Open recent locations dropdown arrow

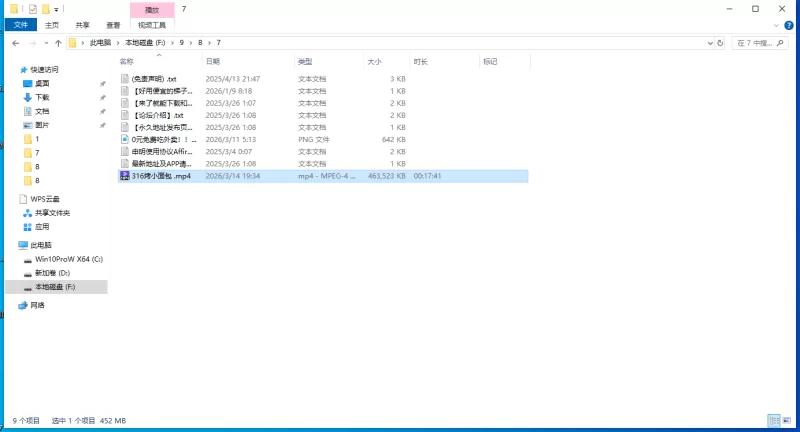click(46, 43)
